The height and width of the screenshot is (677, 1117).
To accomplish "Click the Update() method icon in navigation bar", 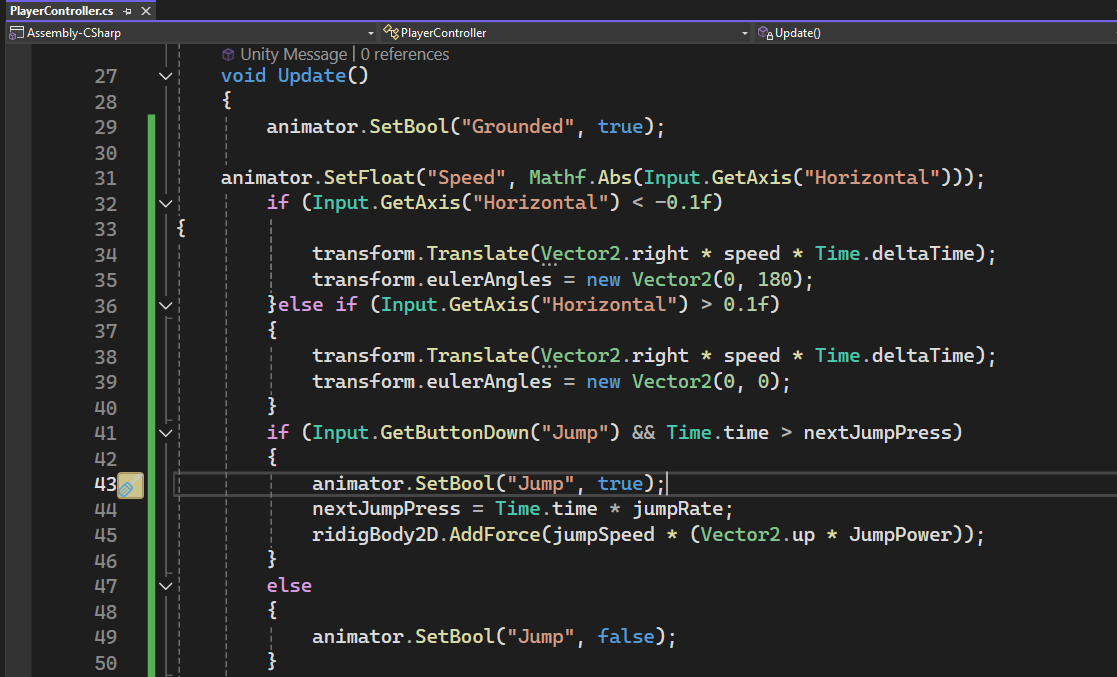I will 766,33.
